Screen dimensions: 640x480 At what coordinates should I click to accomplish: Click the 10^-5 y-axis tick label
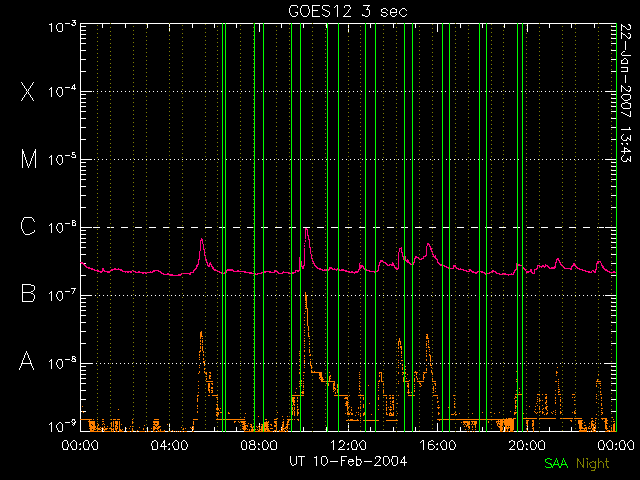click(x=62, y=159)
